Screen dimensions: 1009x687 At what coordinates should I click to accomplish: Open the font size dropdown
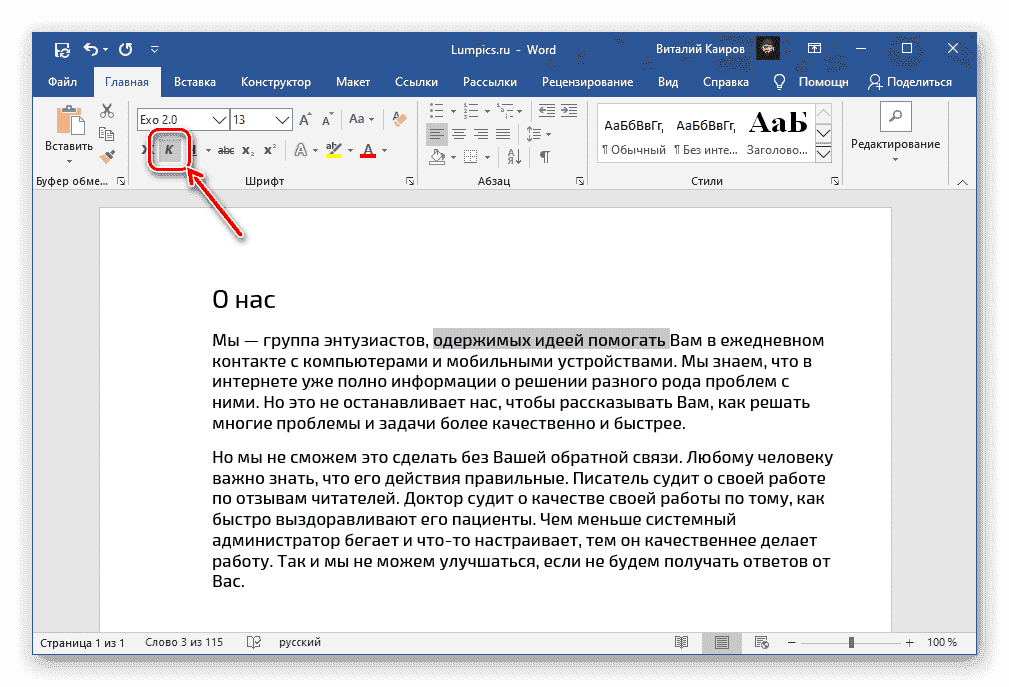282,118
